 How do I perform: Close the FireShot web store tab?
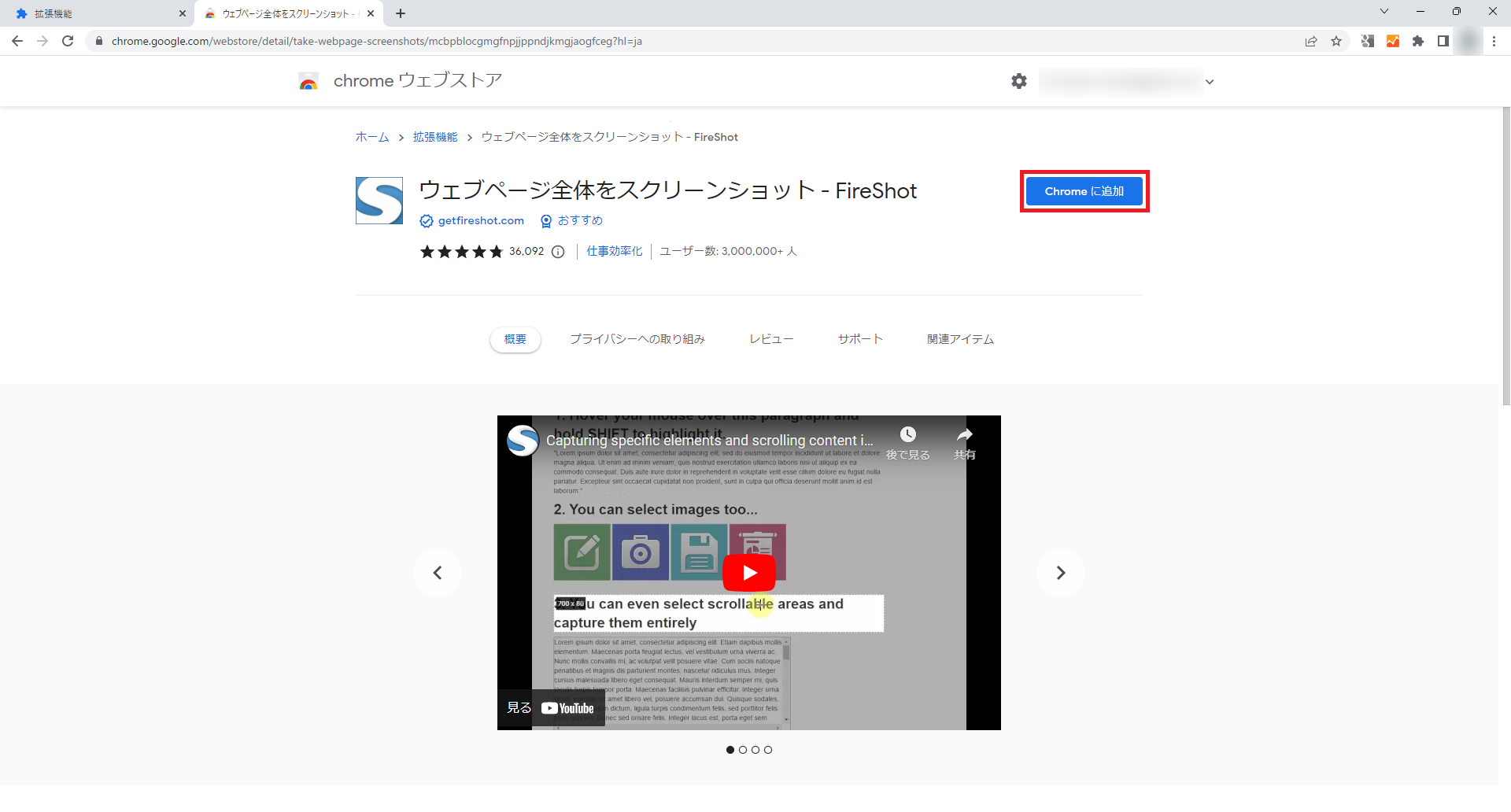[371, 13]
